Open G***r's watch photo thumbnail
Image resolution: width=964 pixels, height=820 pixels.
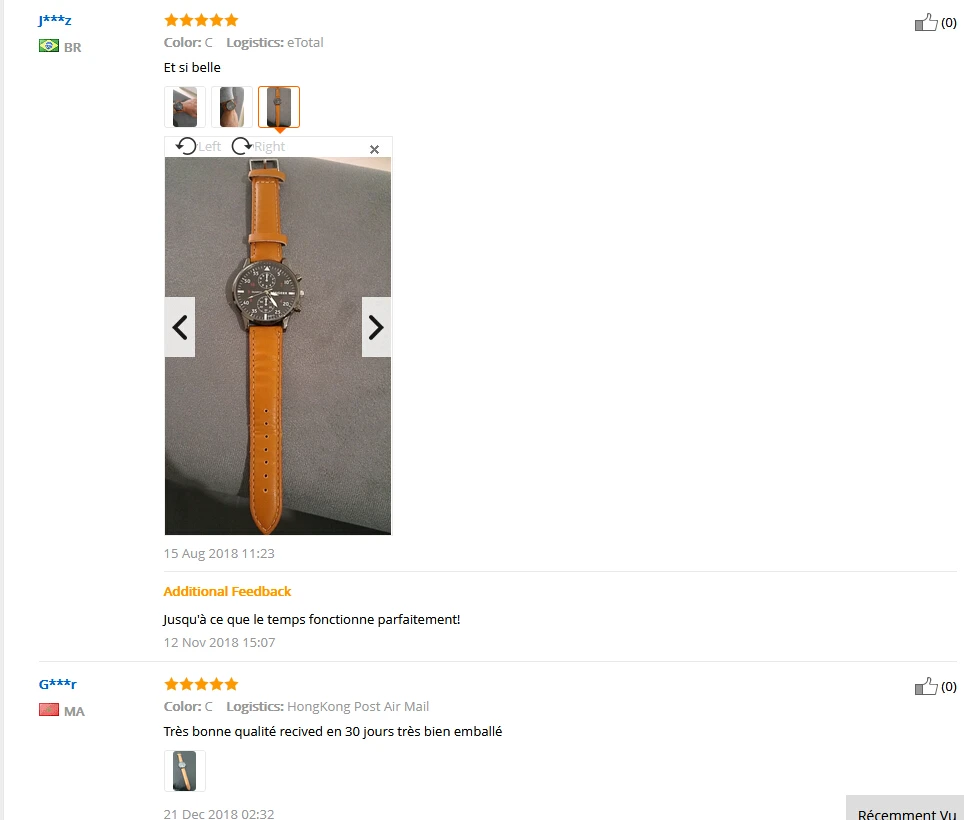tap(184, 771)
